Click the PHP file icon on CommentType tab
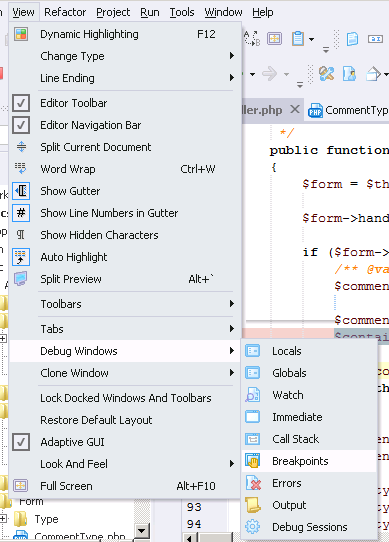 pos(315,111)
